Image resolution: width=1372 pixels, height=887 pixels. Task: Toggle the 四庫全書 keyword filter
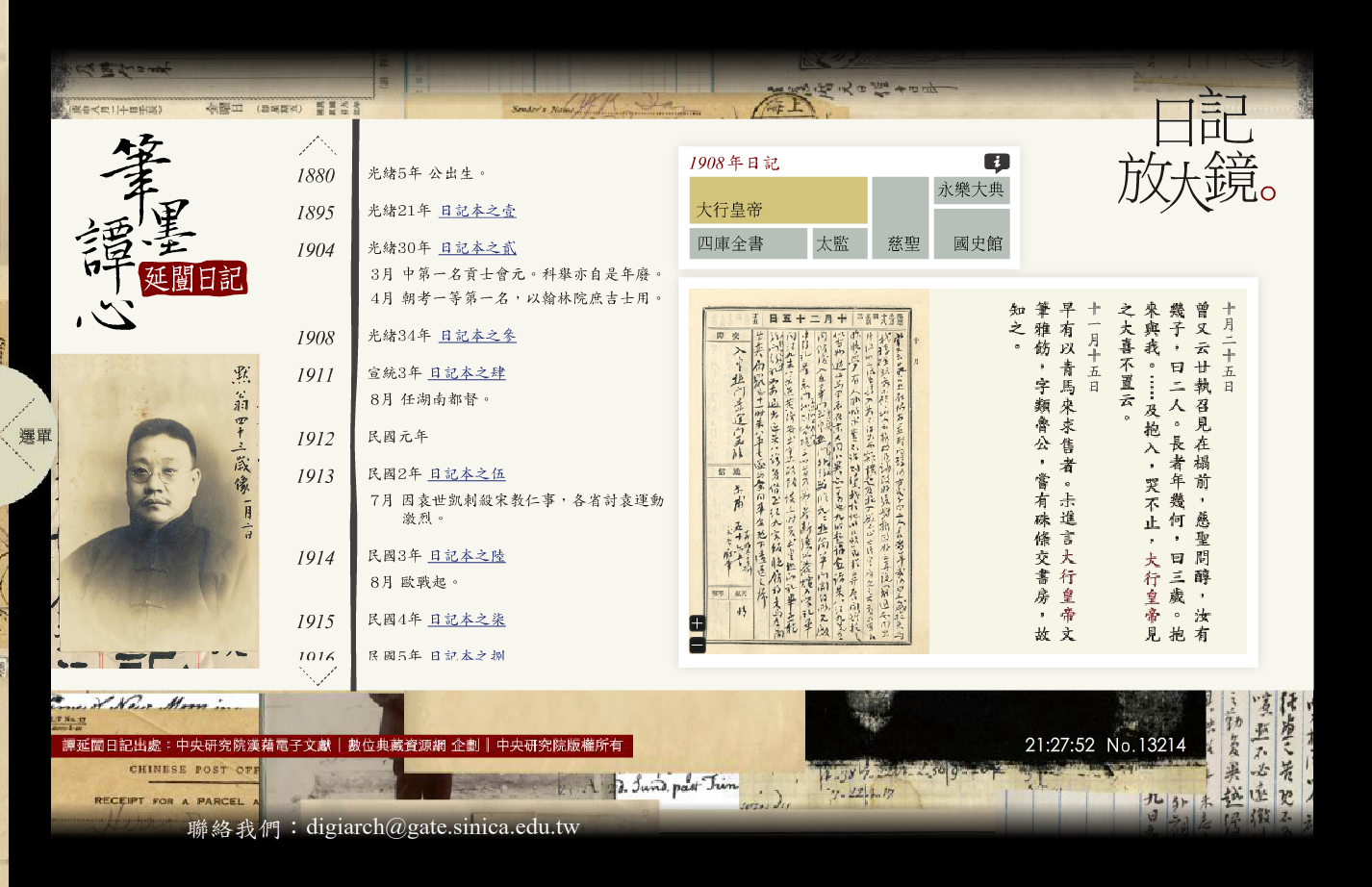[x=749, y=242]
